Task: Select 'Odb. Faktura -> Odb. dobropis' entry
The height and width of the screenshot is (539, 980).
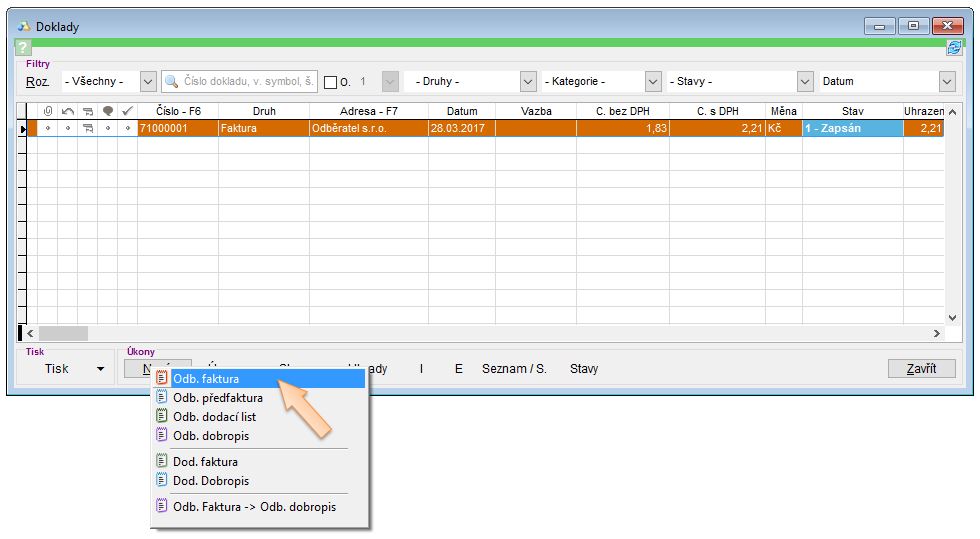Action: click(254, 507)
